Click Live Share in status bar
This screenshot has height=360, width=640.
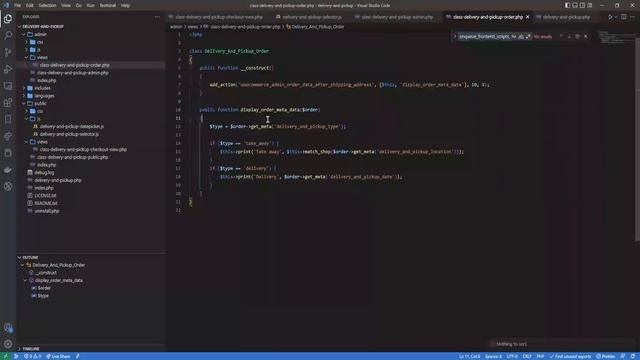click(x=58, y=356)
